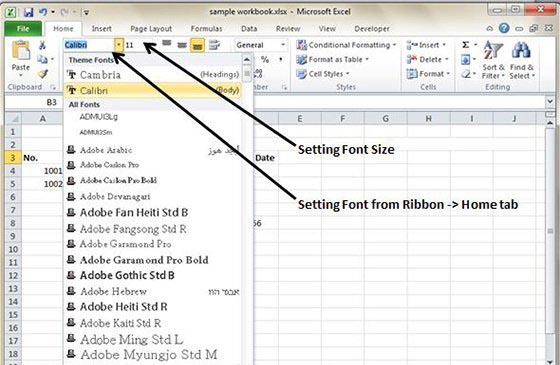
Task: Click the Name Box showing B3
Action: [x=33, y=102]
